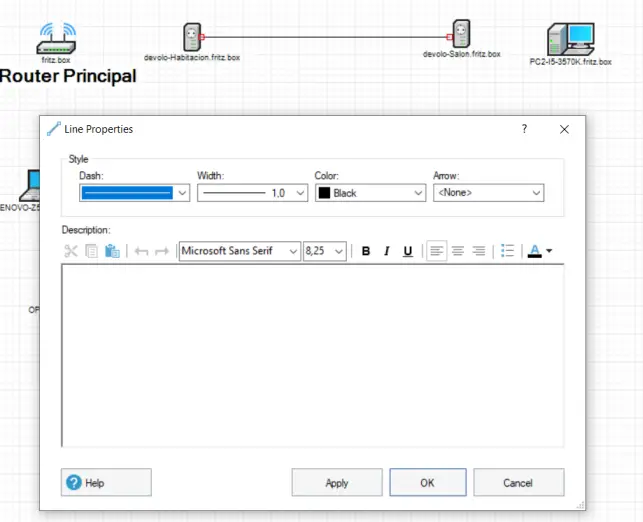Screen dimensions: 643x522
Task: Toggle Bold formatting
Action: tap(366, 251)
